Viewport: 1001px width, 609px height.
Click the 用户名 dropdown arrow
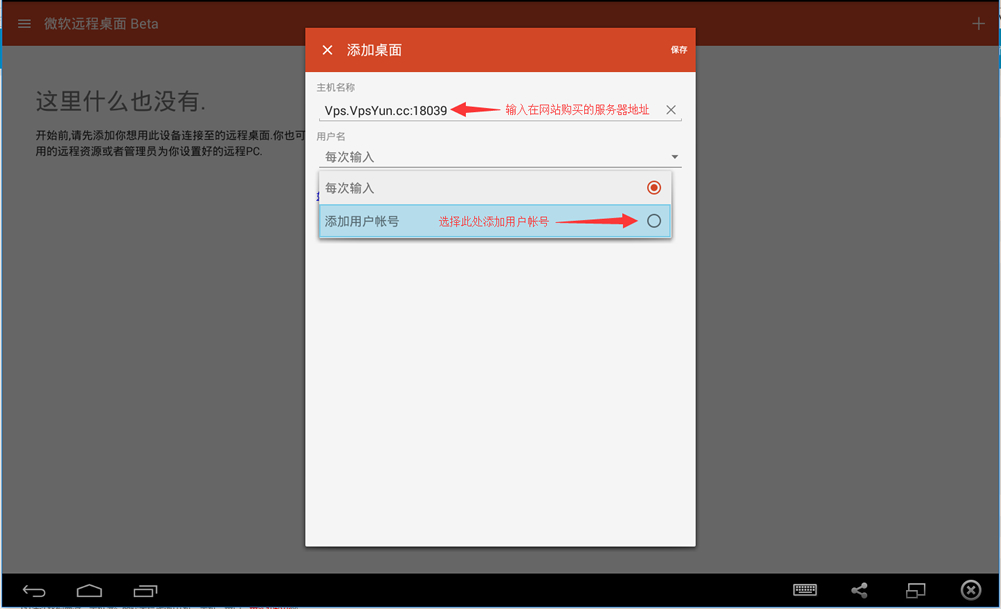click(x=675, y=157)
